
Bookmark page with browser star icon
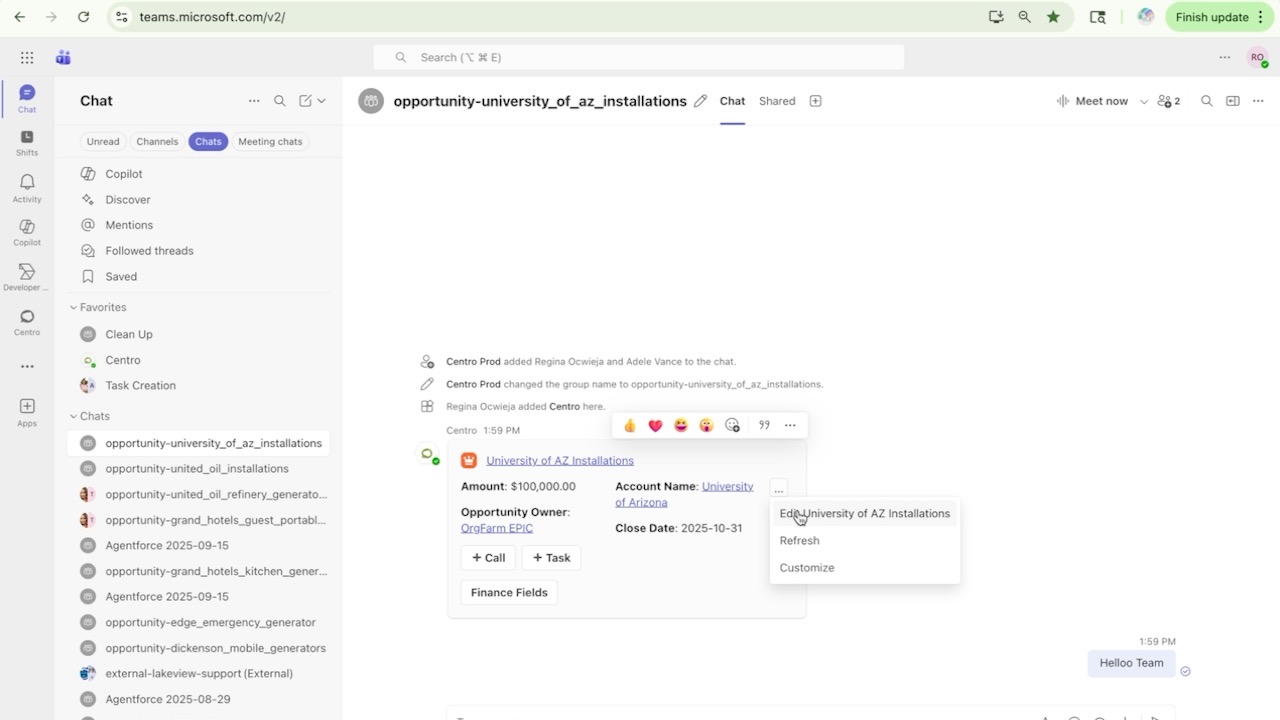[x=1053, y=17]
